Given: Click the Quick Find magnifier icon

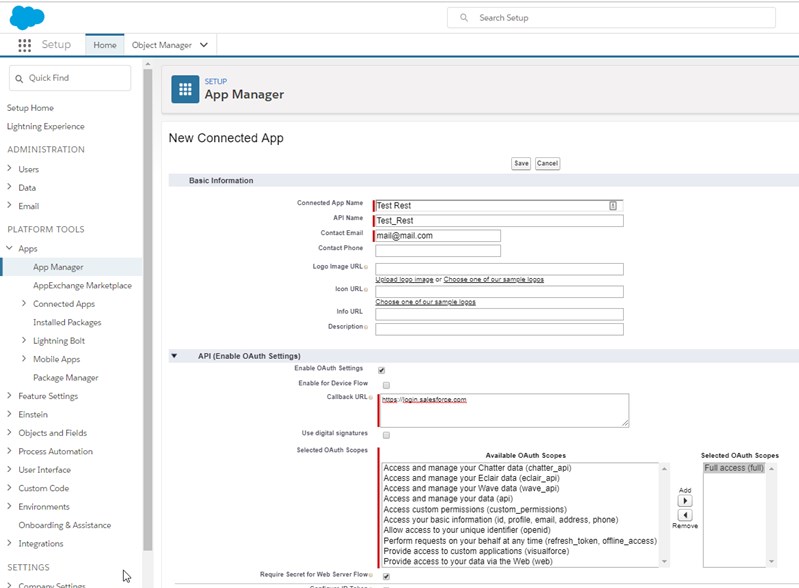Looking at the screenshot, I should 19,78.
